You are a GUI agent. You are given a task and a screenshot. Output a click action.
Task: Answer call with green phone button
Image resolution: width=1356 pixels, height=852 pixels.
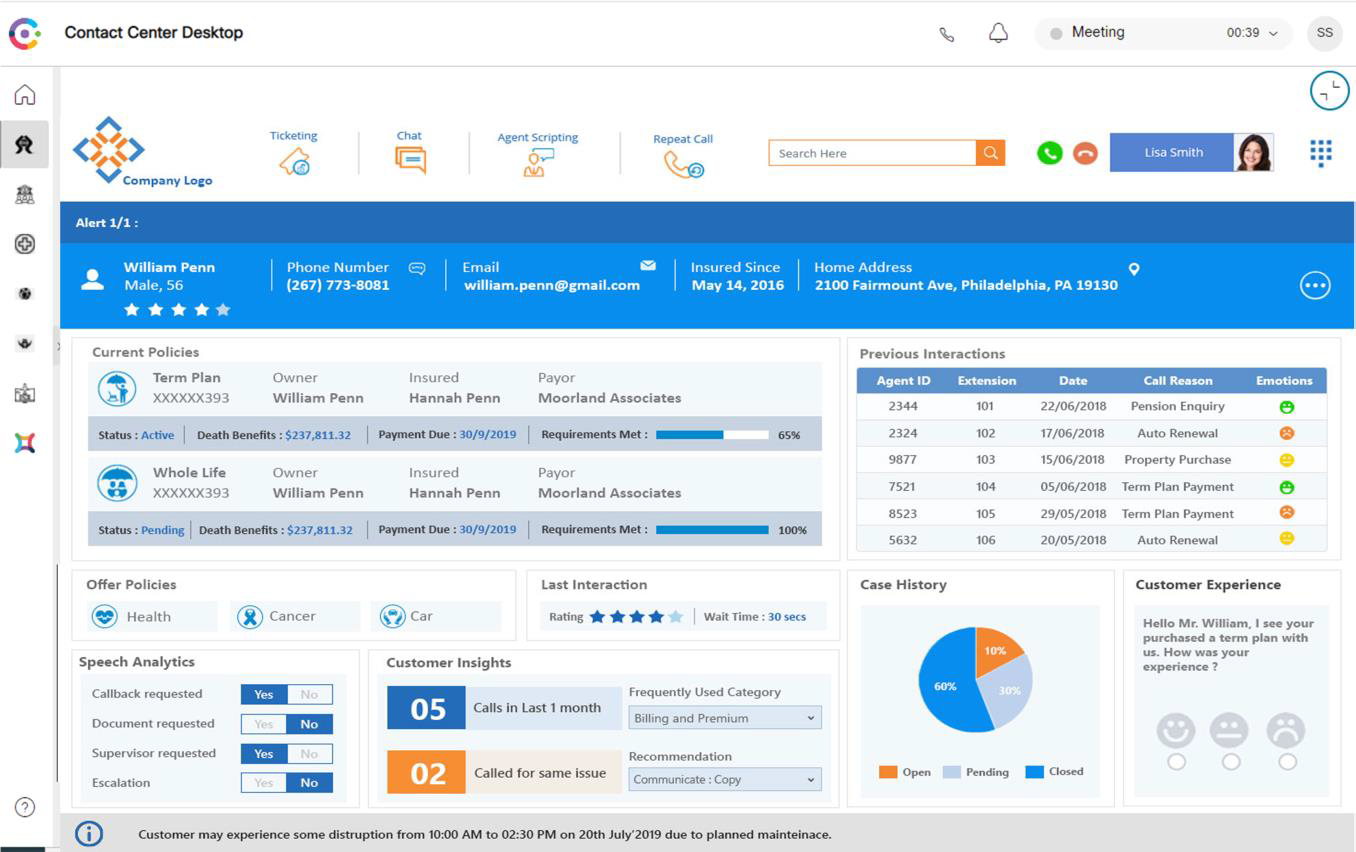coord(1049,153)
